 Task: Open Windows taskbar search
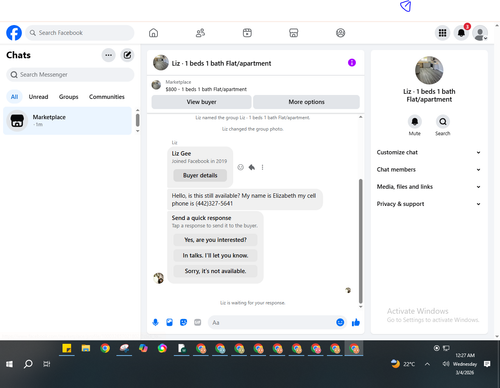click(x=28, y=364)
